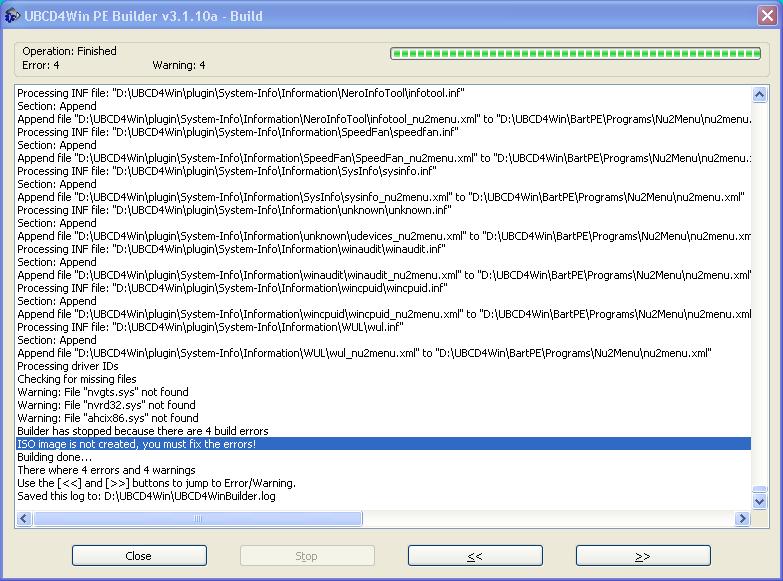Click the horizontal scrollbar right arrow

(x=742, y=519)
